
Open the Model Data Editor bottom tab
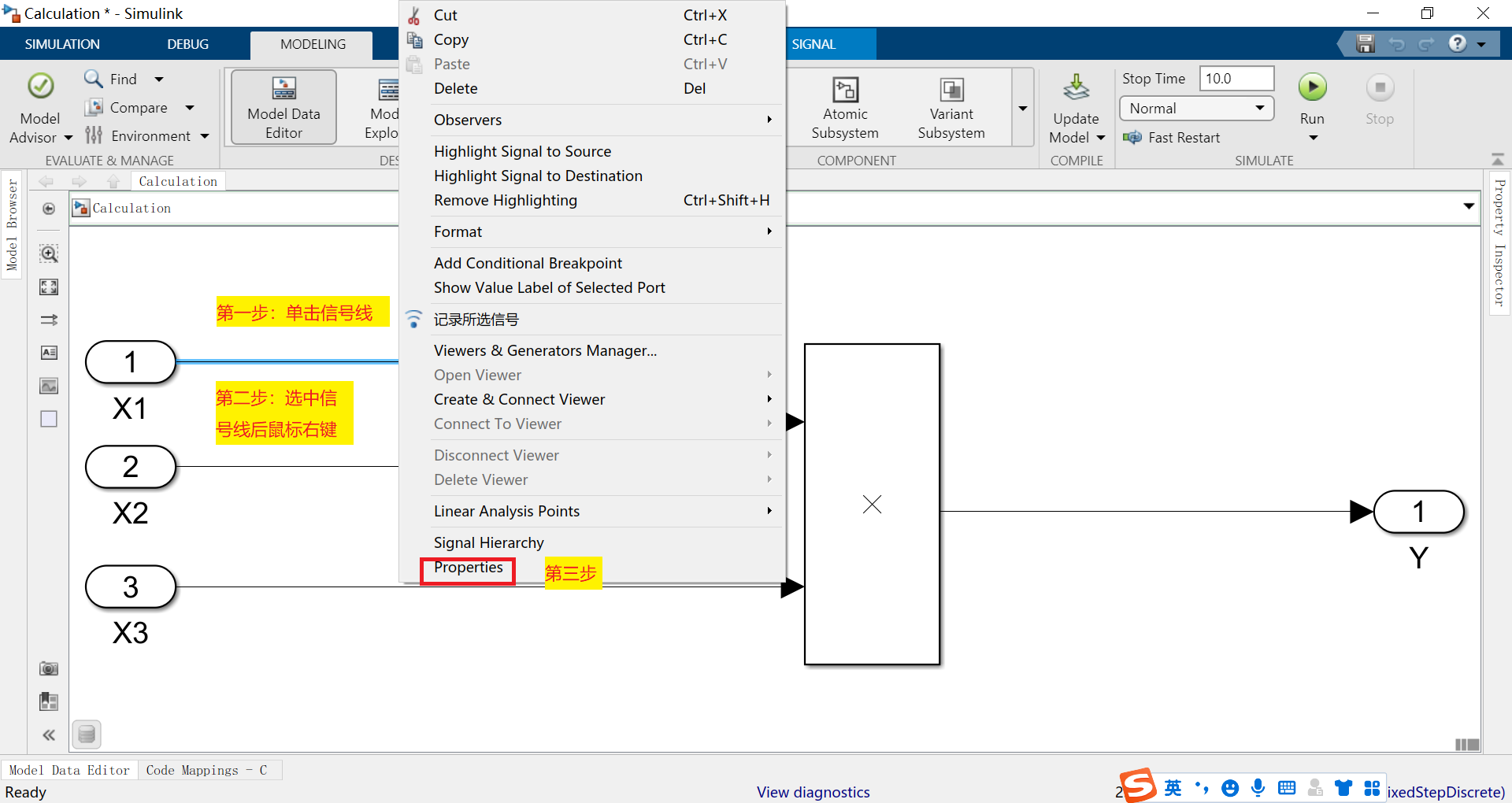coord(69,770)
